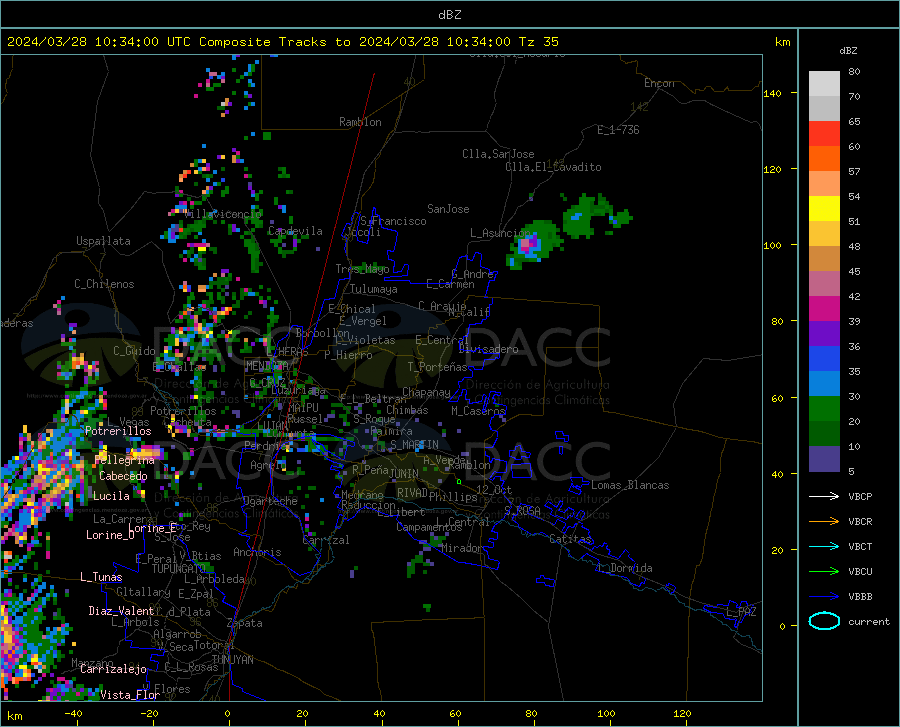Click the blue VBBB arrow legend icon
Image resolution: width=900 pixels, height=727 pixels.
point(824,597)
